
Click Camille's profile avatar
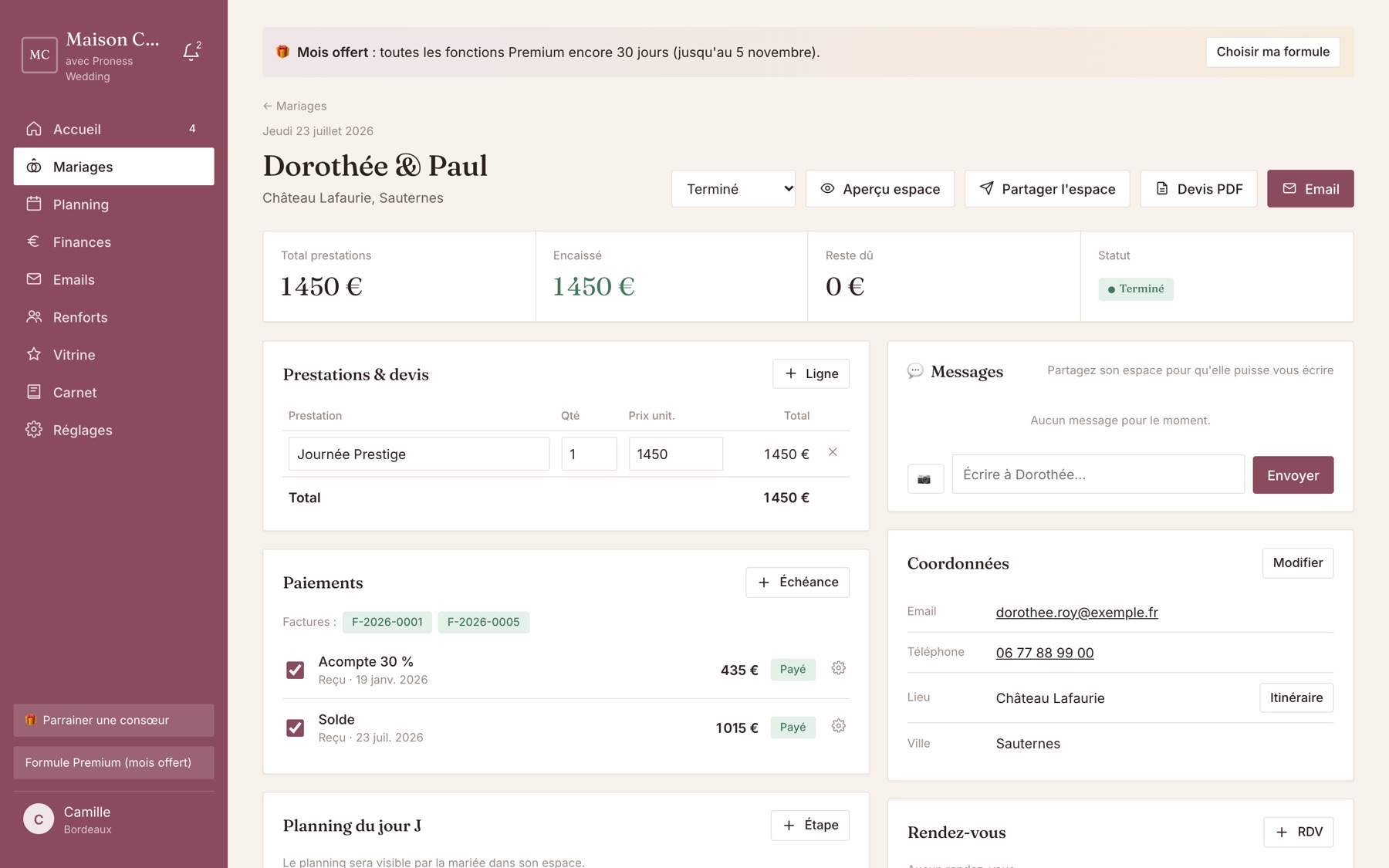pos(39,819)
